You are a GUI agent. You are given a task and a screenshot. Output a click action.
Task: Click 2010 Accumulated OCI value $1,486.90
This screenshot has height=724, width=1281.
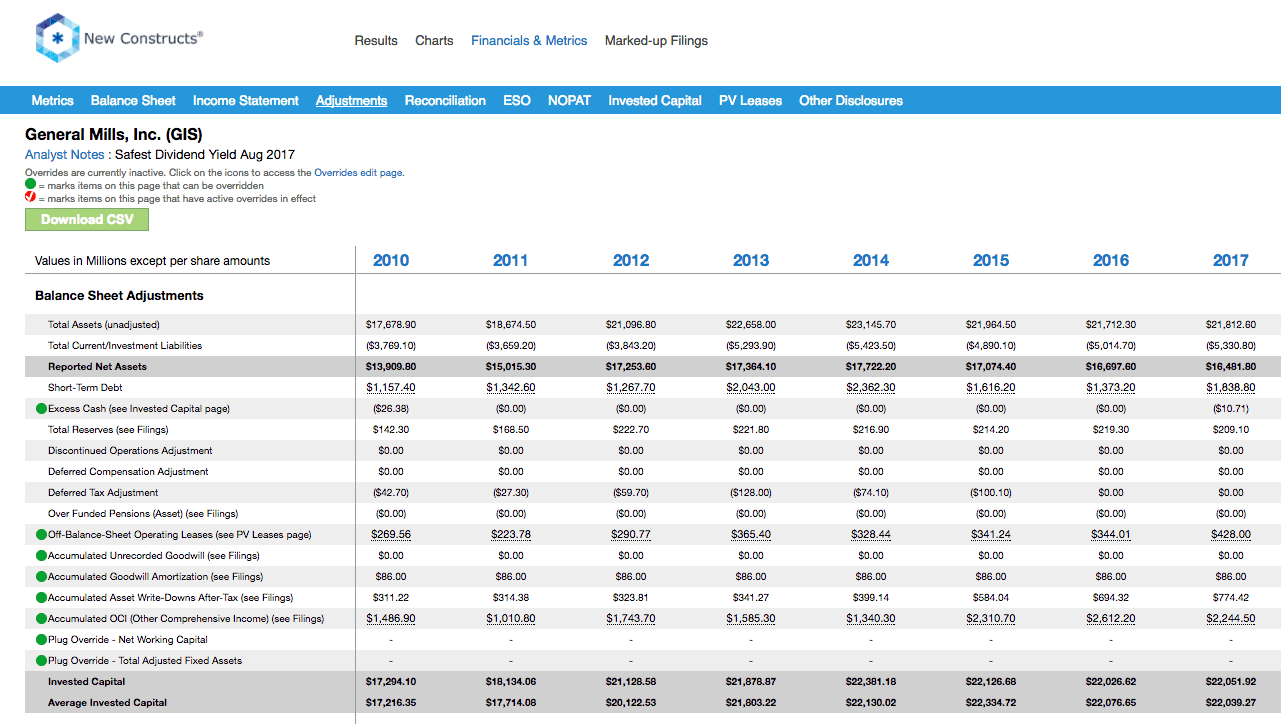coord(391,619)
